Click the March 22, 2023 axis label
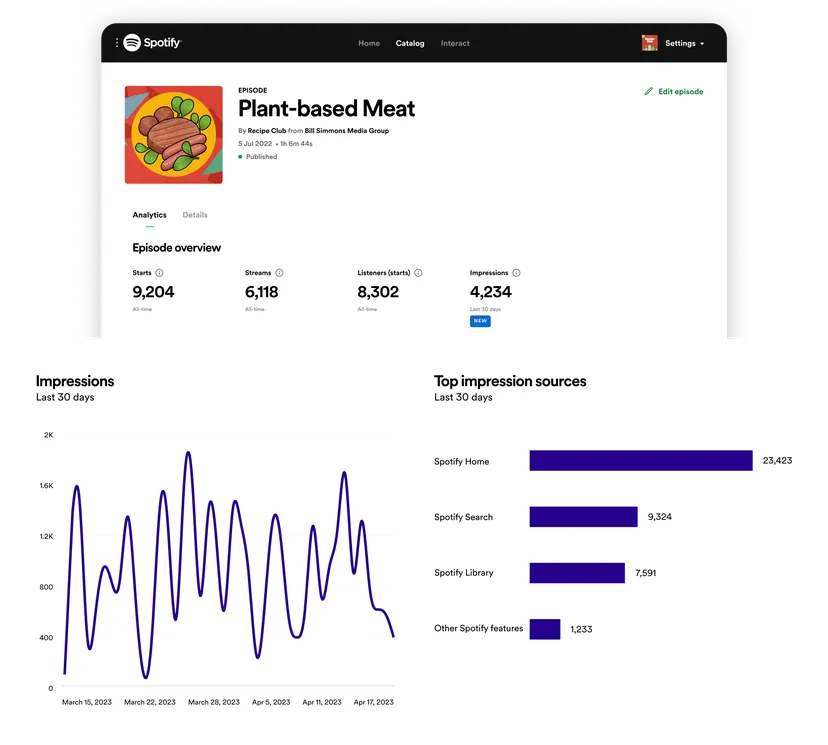This screenshot has height=745, width=828. click(149, 702)
